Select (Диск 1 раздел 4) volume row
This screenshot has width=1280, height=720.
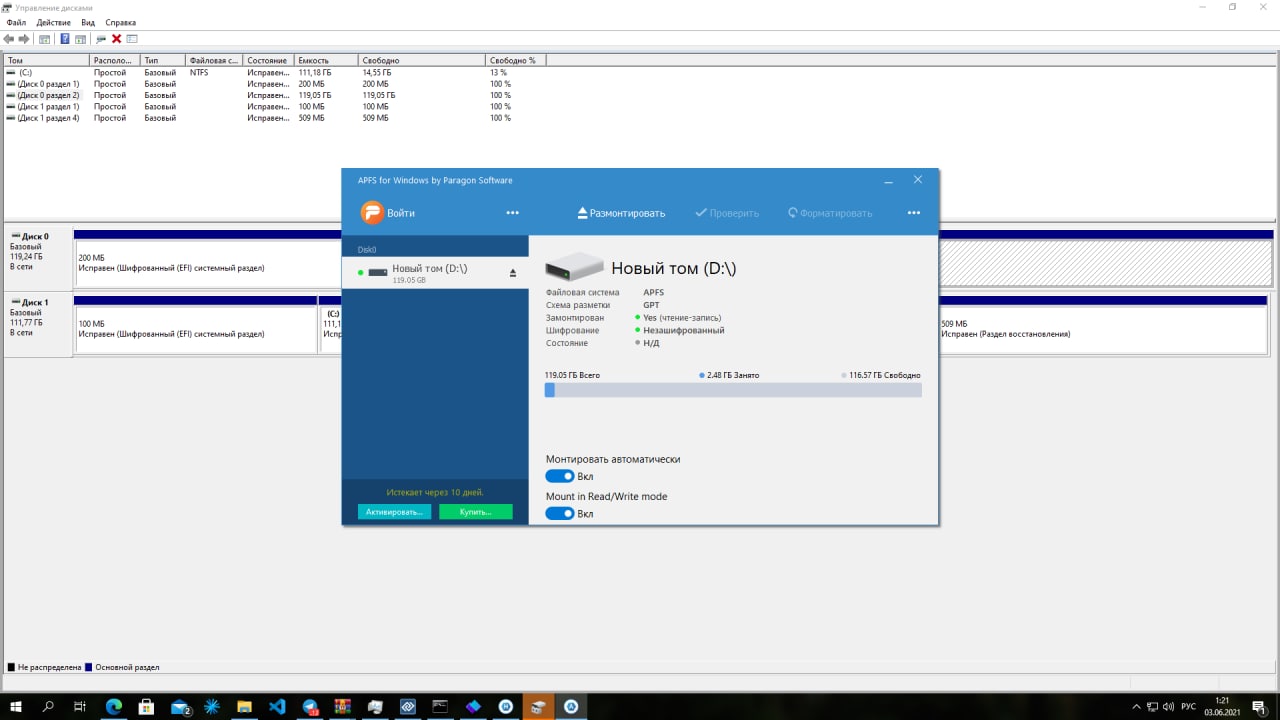tap(275, 118)
